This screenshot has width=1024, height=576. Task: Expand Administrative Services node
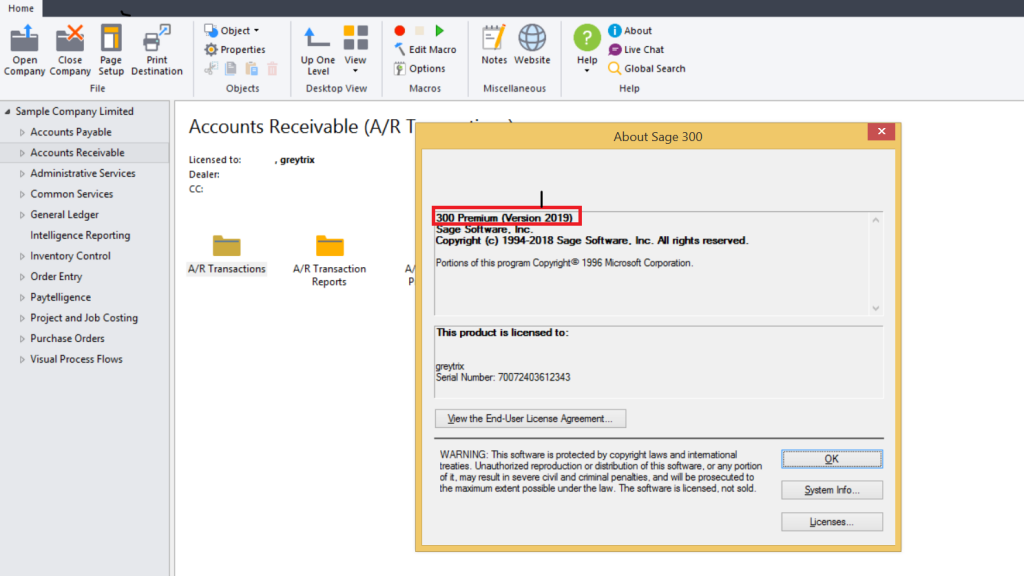22,174
